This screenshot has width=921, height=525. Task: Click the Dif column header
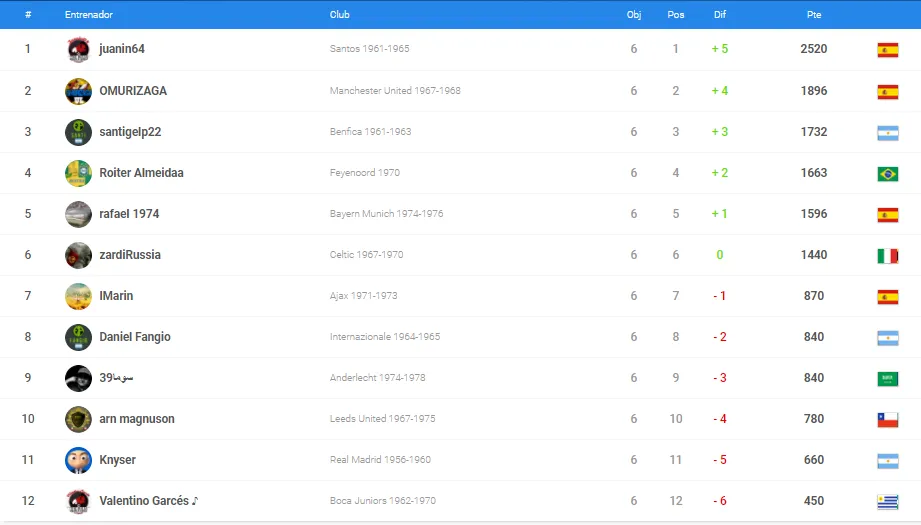(x=720, y=15)
